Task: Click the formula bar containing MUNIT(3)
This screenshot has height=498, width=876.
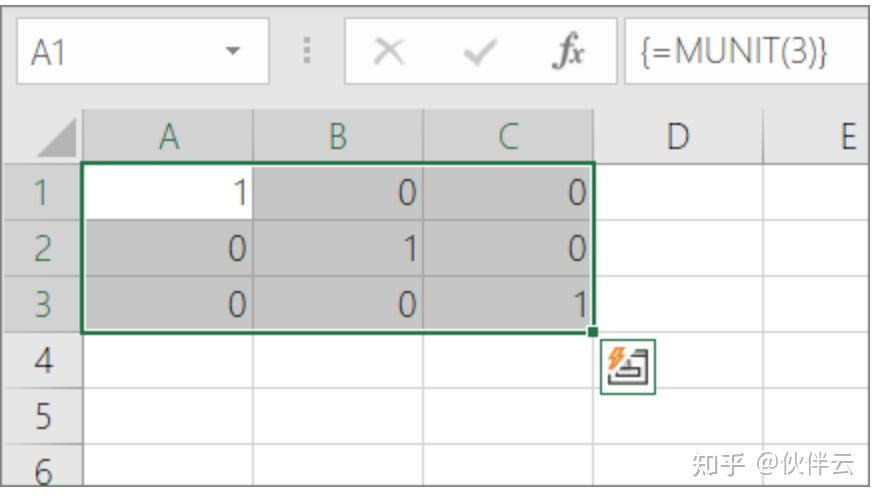Action: 745,52
